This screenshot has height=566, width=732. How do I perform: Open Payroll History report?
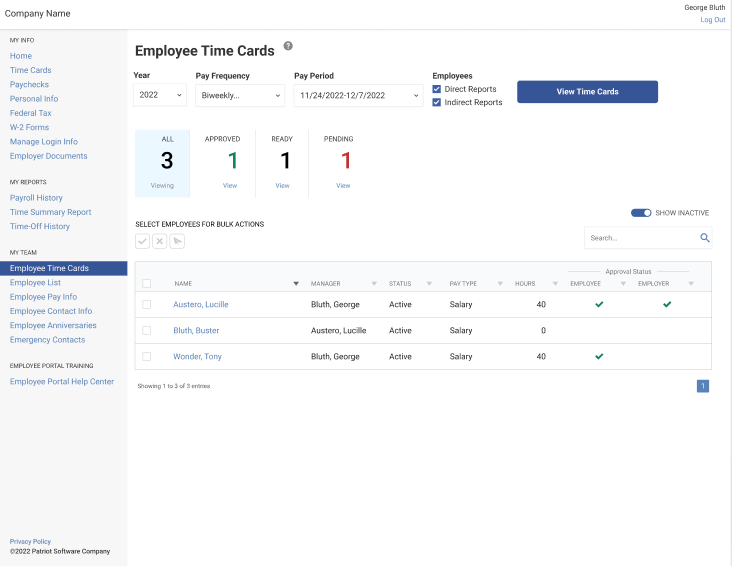tap(36, 198)
